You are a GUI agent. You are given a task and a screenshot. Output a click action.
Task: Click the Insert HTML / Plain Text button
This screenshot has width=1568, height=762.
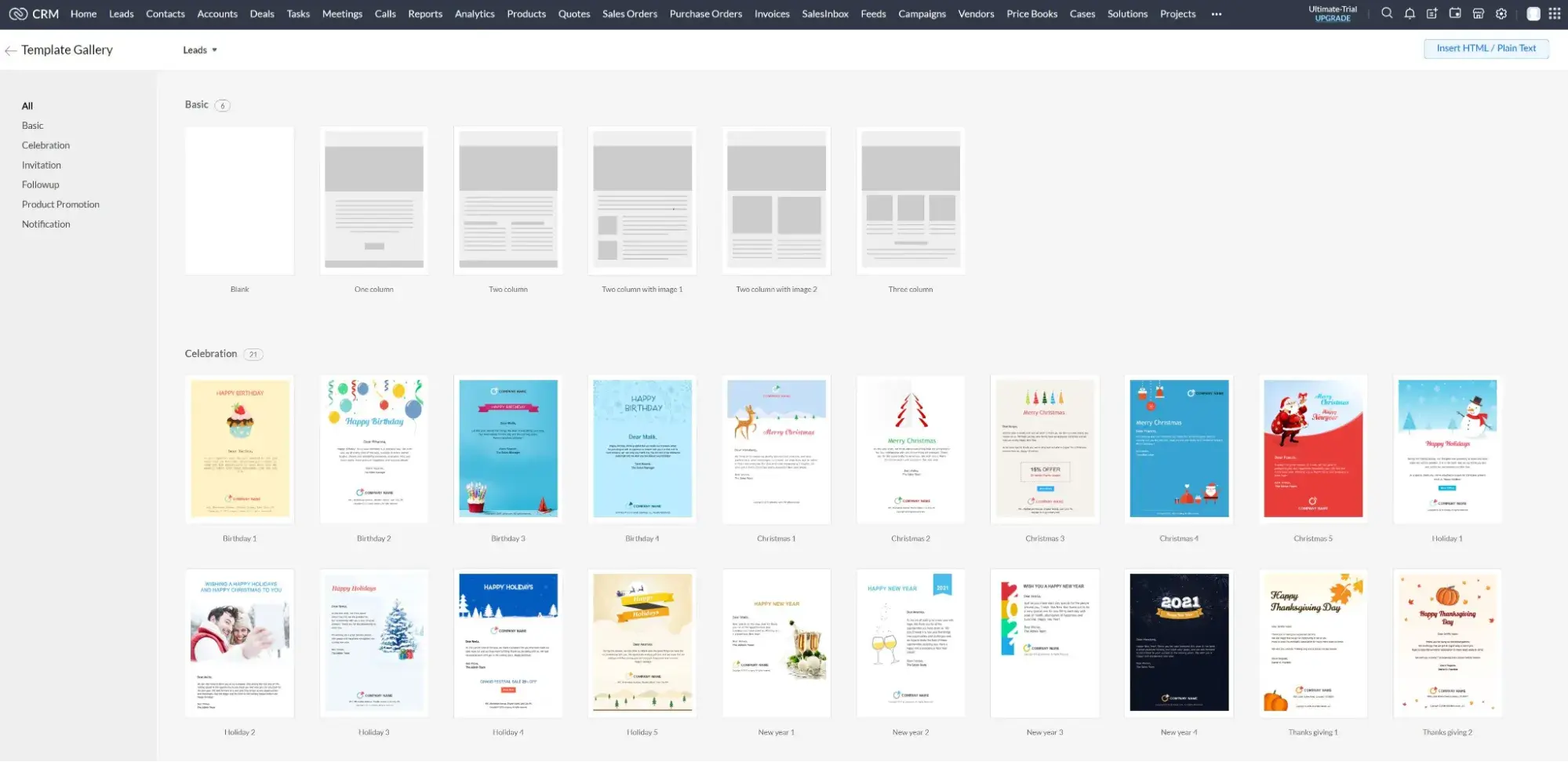point(1485,48)
